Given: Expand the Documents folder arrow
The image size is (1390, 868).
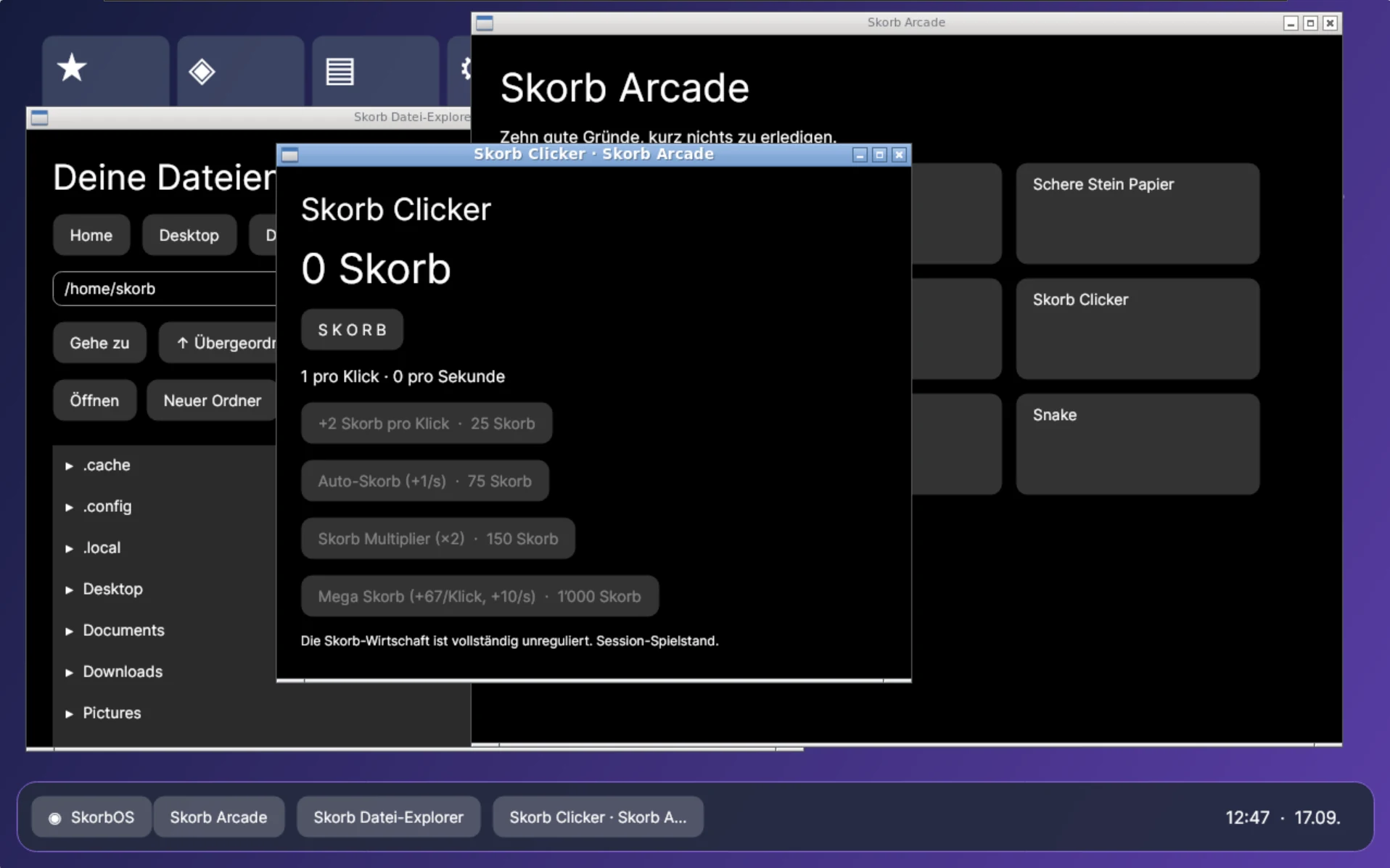Looking at the screenshot, I should pyautogui.click(x=69, y=631).
